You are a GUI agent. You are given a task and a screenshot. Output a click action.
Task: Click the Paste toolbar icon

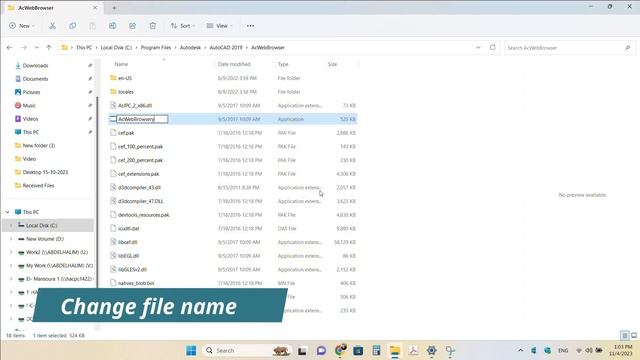[x=92, y=26]
